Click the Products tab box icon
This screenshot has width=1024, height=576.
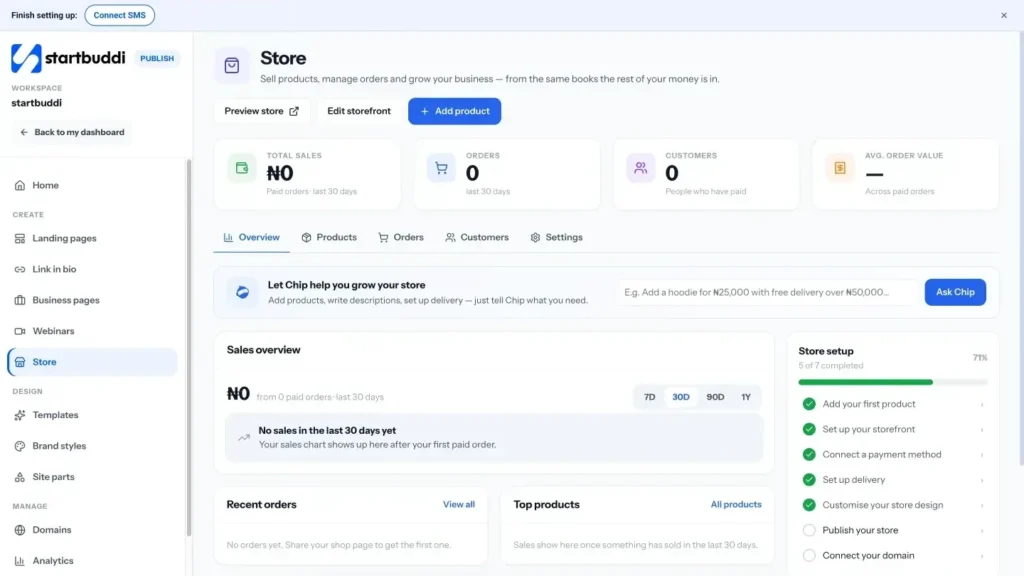[306, 238]
